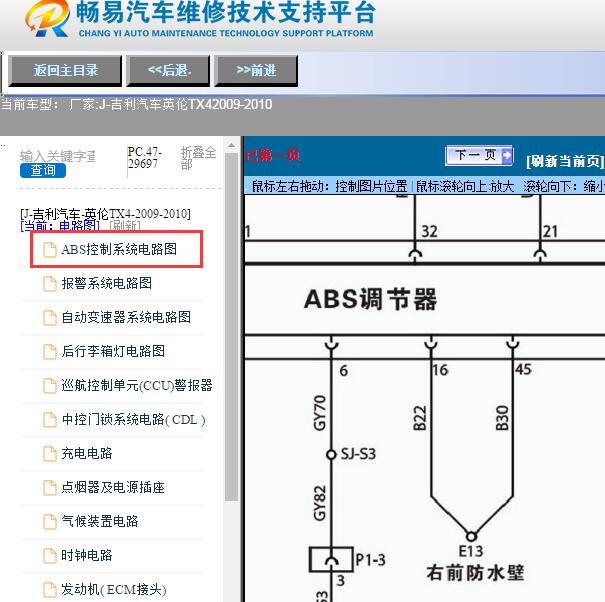Click pin number 32 in the diagram

(429, 232)
